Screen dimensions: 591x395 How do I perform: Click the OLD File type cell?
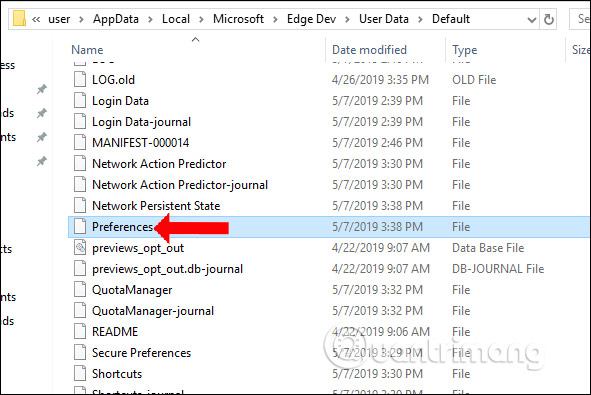pos(474,80)
